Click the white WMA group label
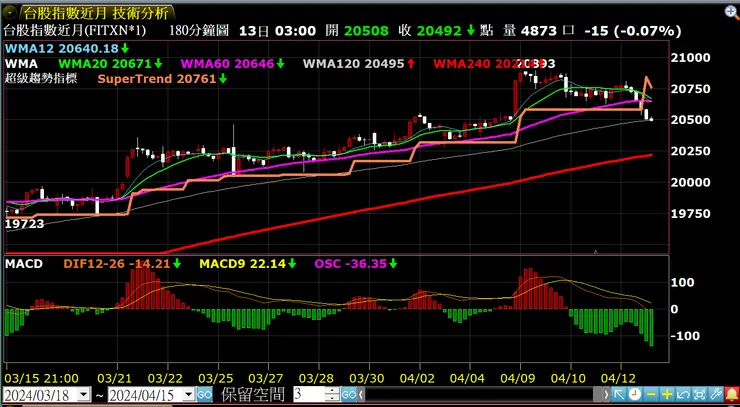 [21, 64]
